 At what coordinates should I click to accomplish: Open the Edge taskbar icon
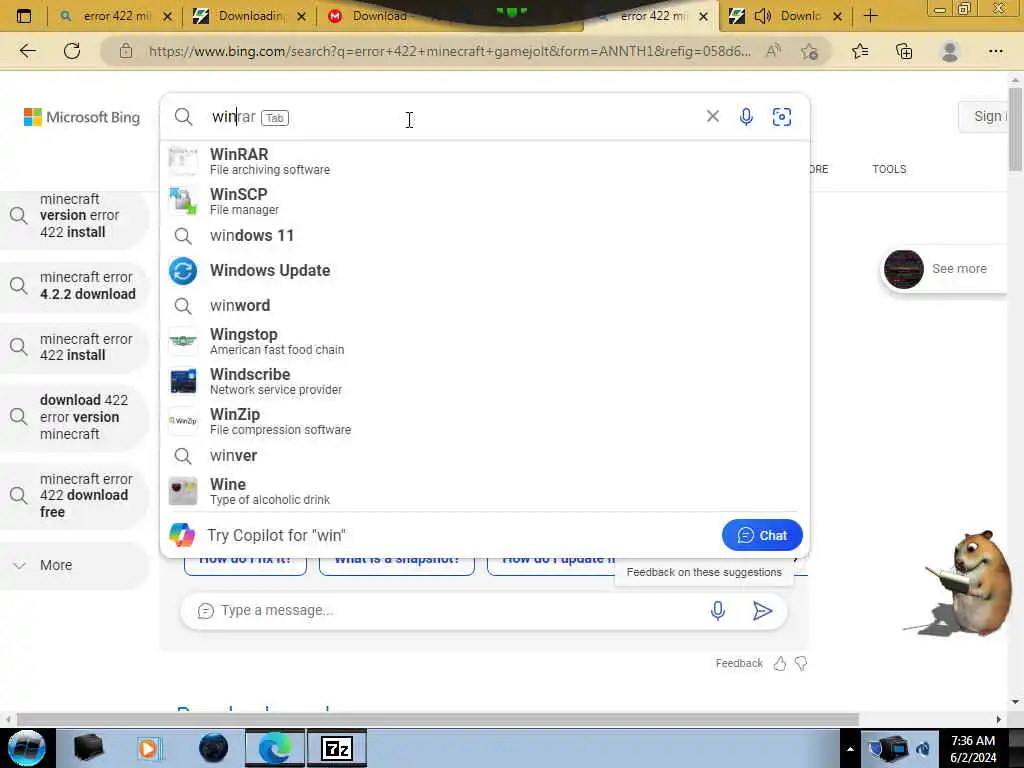[274, 748]
